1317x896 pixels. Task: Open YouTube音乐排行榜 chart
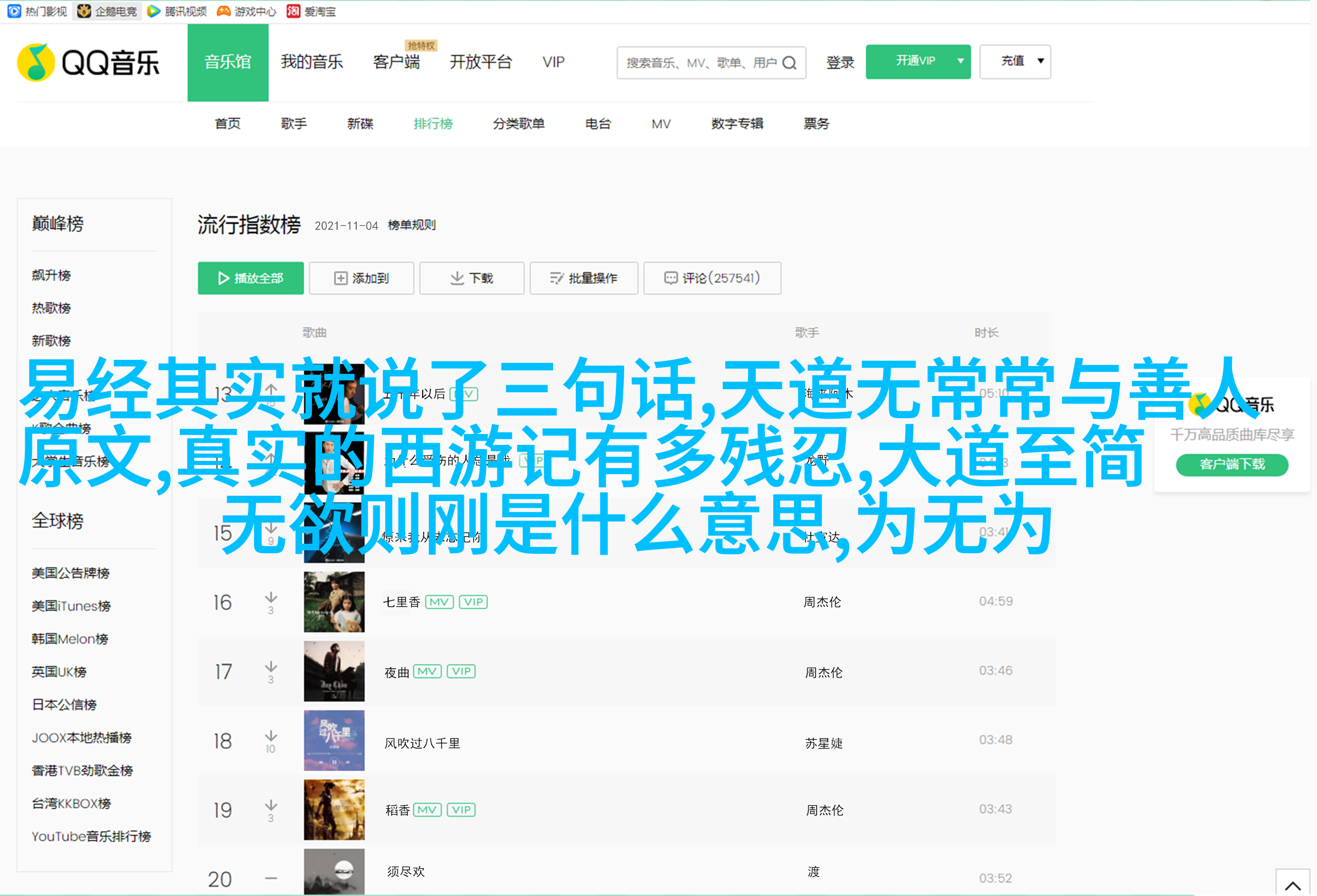tap(91, 836)
